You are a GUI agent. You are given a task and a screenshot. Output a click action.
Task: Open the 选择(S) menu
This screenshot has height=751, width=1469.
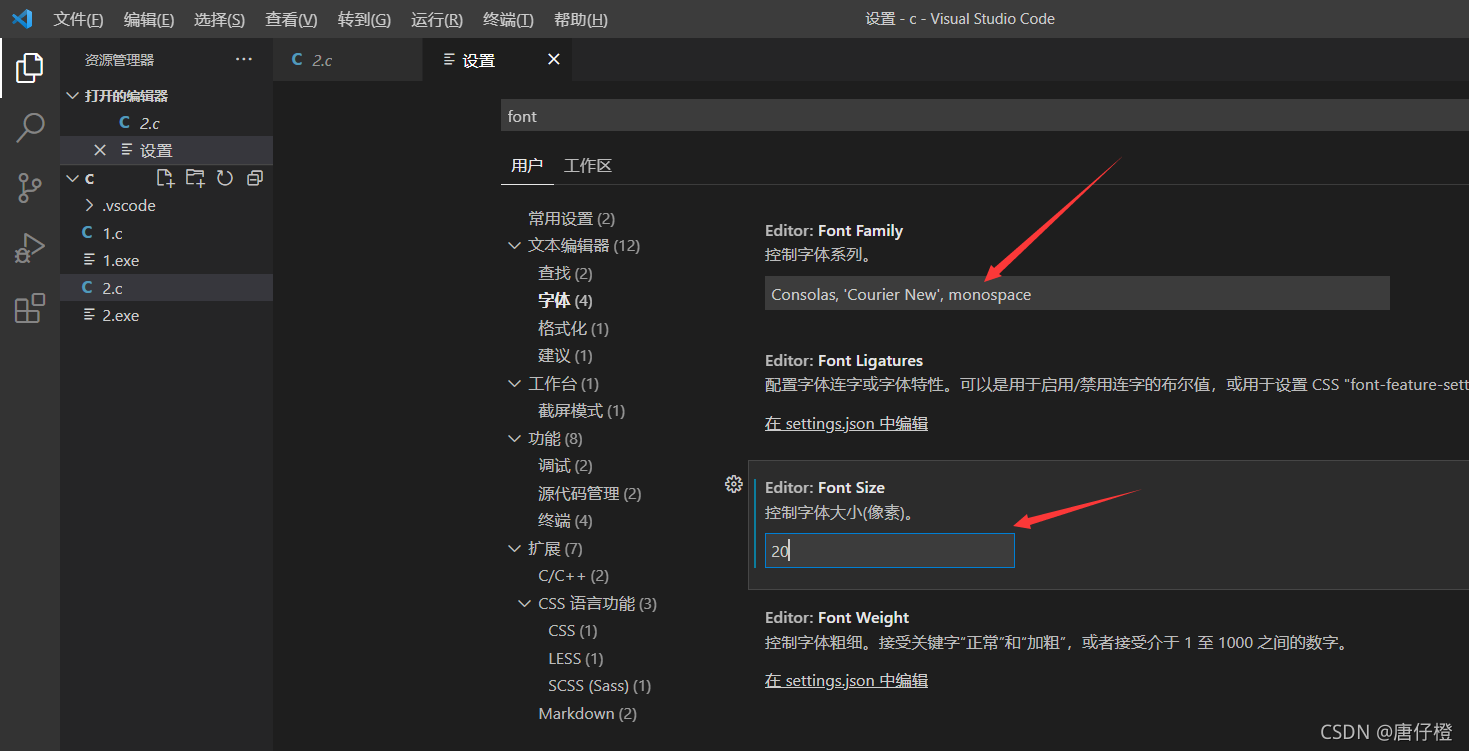(x=219, y=20)
